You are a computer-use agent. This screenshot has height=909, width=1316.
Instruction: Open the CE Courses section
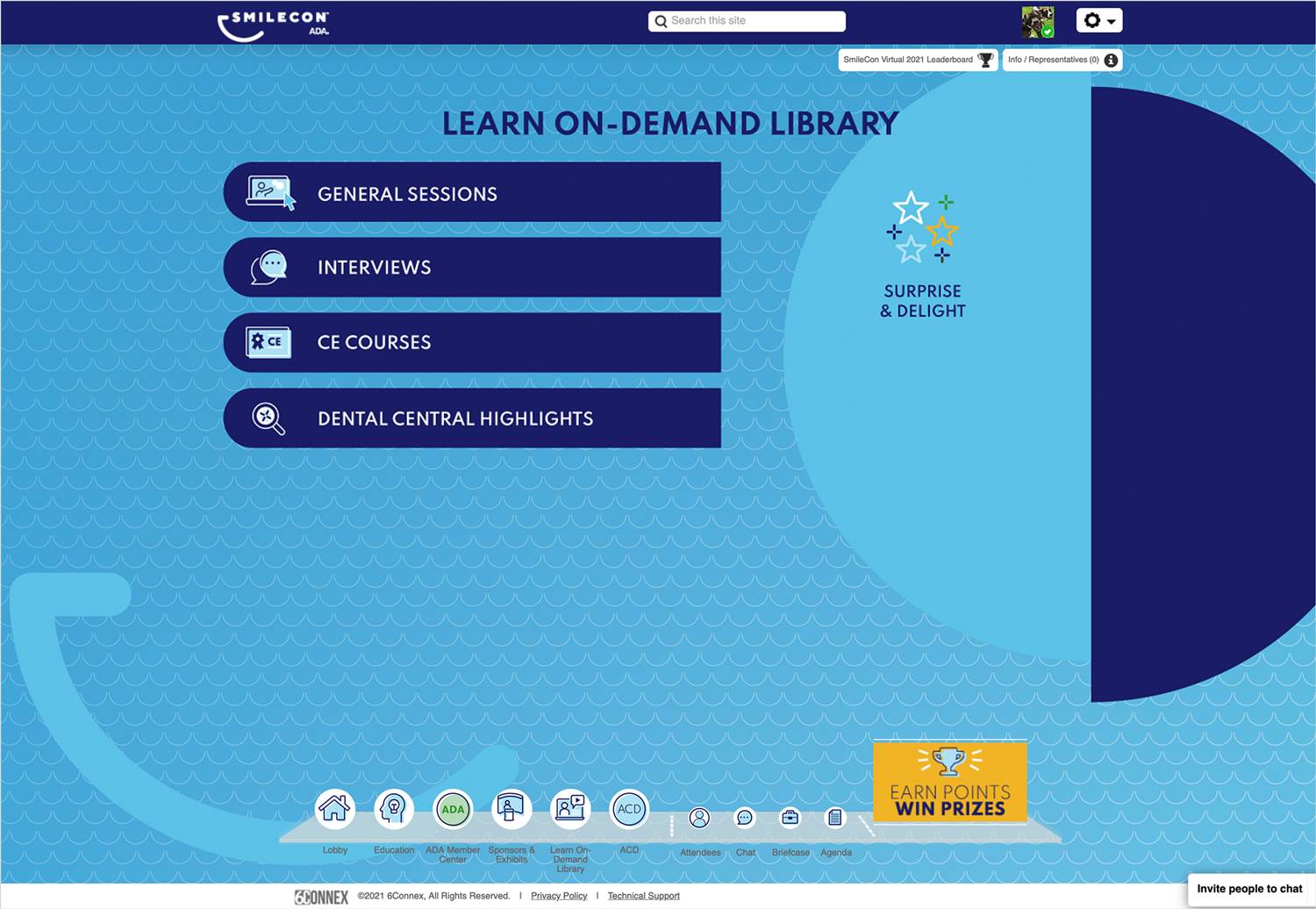pyautogui.click(x=472, y=342)
